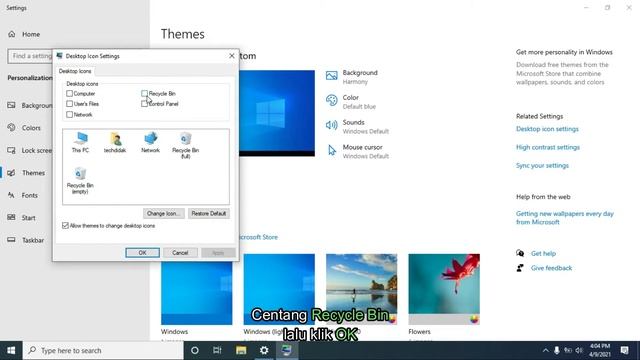Viewport: 640px width, 360px height.
Task: Open the High contrast settings link
Action: [548, 147]
